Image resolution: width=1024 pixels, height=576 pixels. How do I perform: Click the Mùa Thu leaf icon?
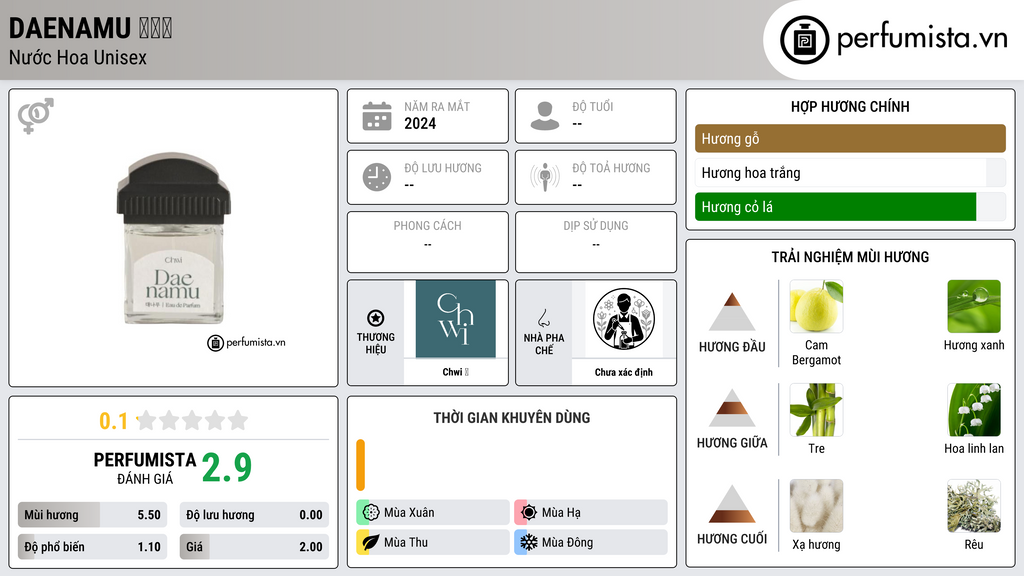370,543
